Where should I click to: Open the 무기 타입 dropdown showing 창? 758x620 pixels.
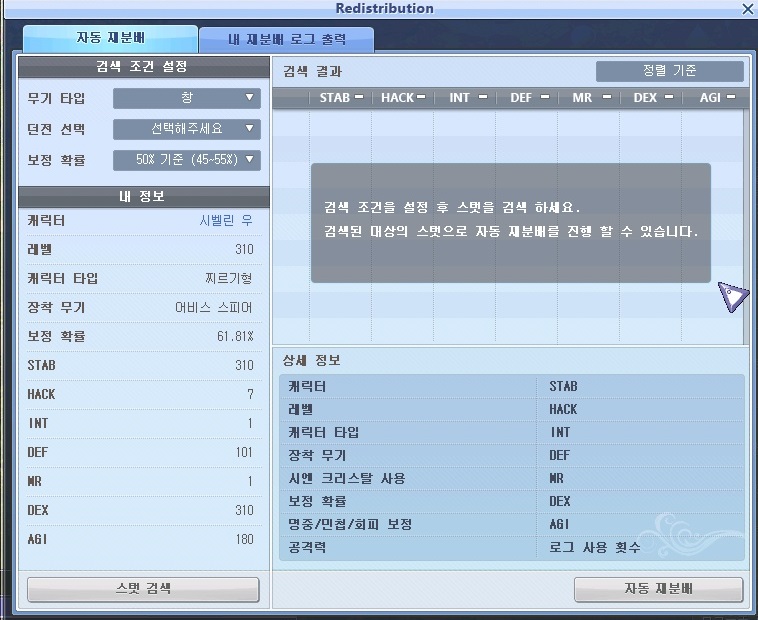(x=187, y=98)
